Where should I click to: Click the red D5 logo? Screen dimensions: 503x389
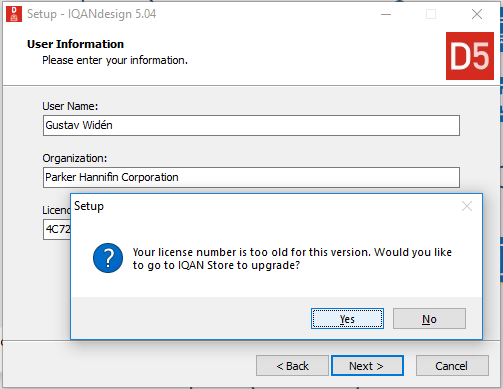(470, 56)
